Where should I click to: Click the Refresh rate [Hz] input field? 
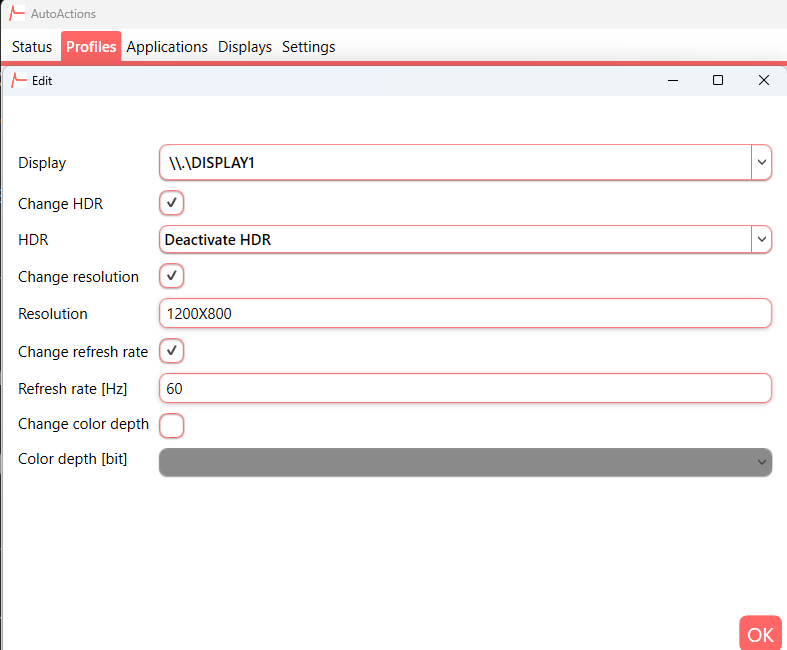[x=465, y=388]
